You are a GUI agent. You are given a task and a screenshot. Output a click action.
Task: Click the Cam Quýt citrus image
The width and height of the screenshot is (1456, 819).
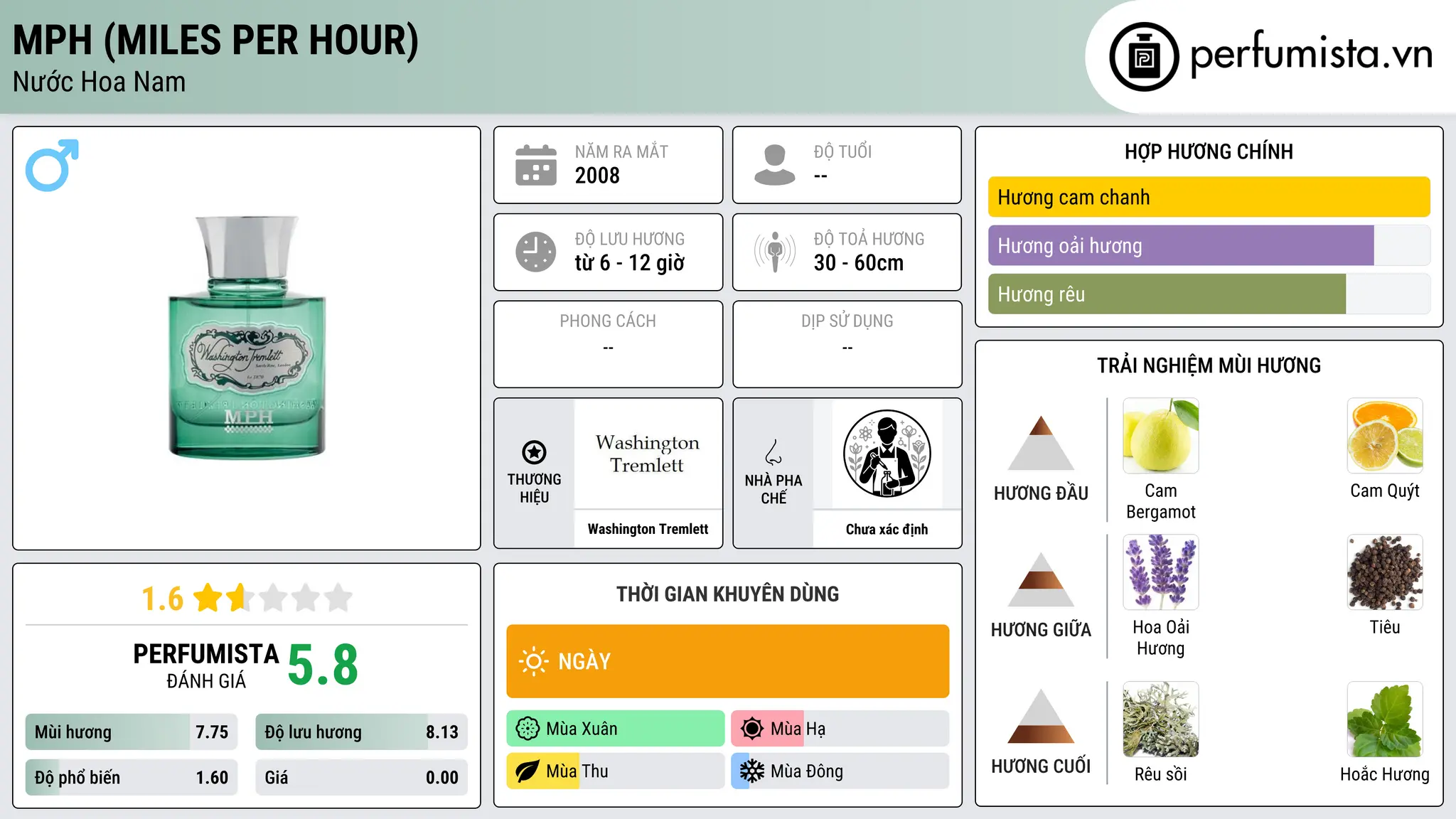point(1385,436)
